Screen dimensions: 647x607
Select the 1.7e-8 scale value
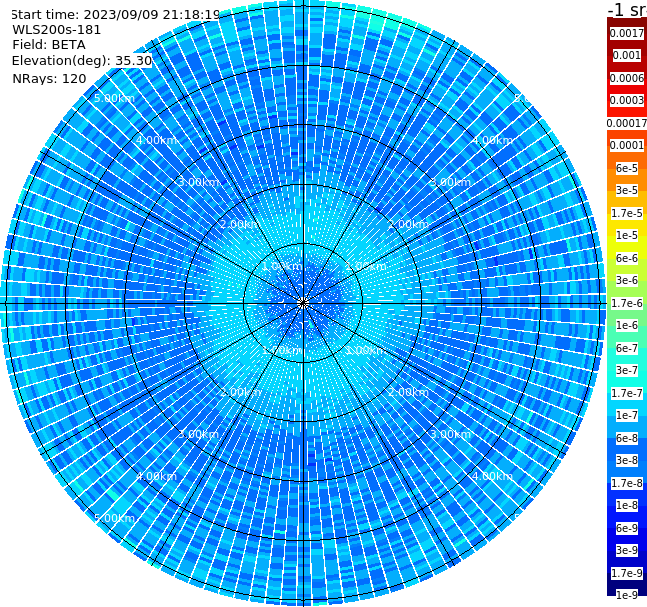coord(627,483)
